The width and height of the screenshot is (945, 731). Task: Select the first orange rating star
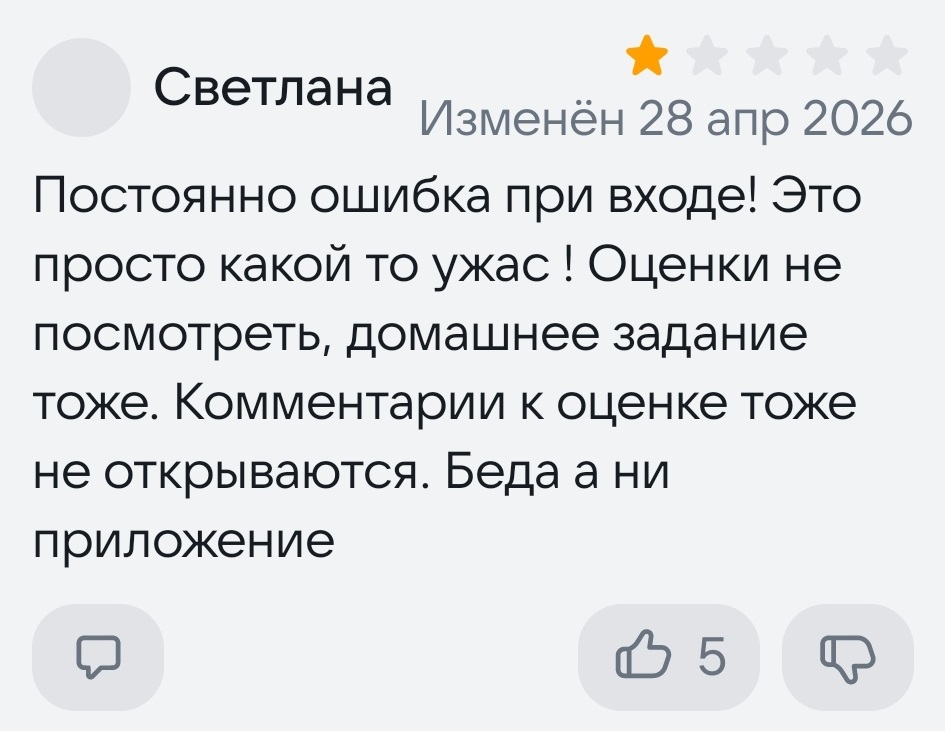click(647, 55)
